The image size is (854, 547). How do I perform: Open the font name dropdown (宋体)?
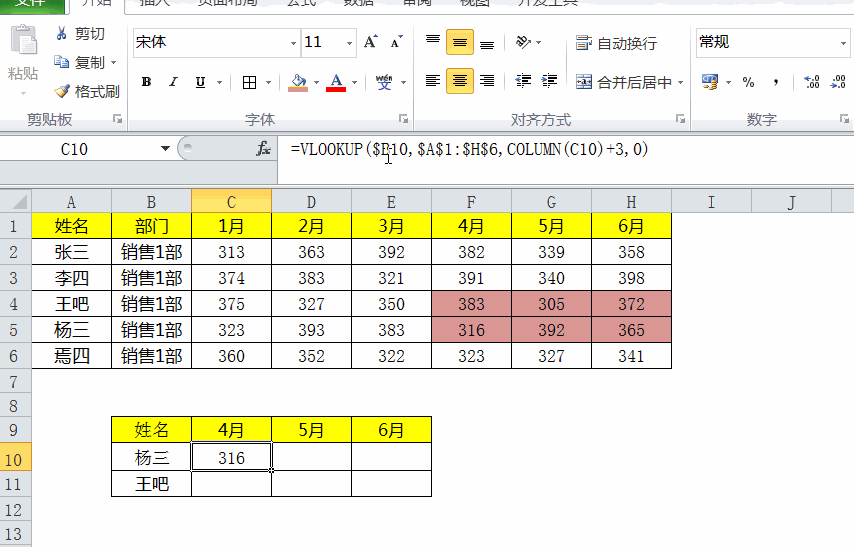coord(293,42)
